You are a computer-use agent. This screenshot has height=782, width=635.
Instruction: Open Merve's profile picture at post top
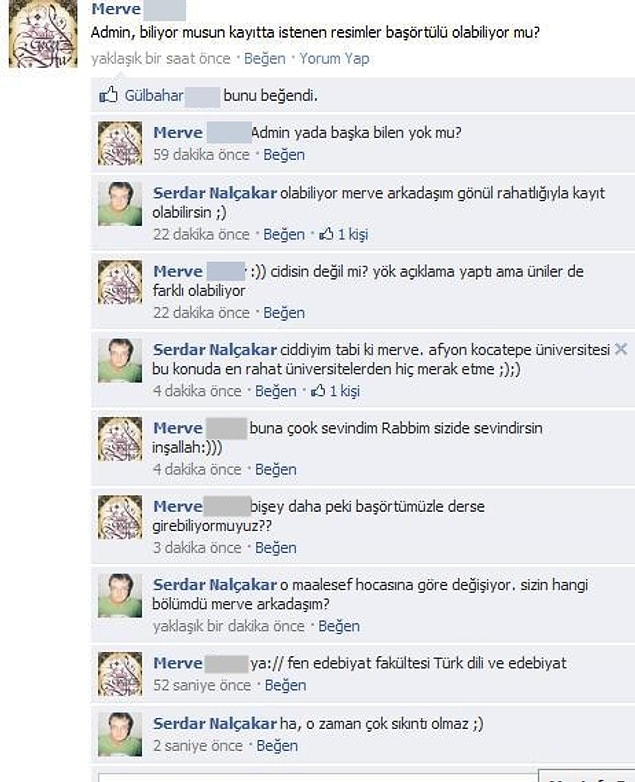tap(43, 33)
